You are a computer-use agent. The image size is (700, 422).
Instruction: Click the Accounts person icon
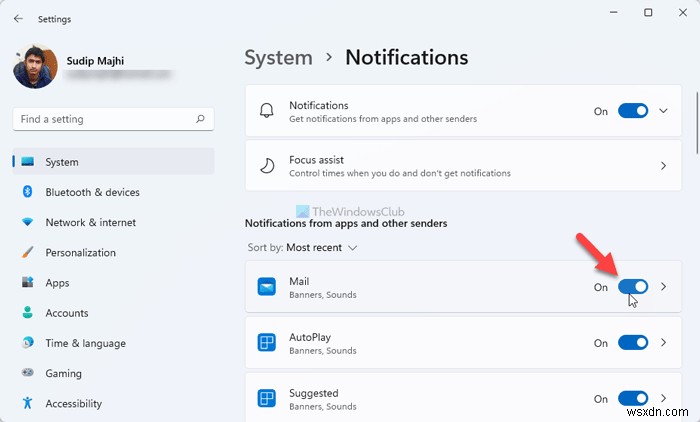point(28,312)
